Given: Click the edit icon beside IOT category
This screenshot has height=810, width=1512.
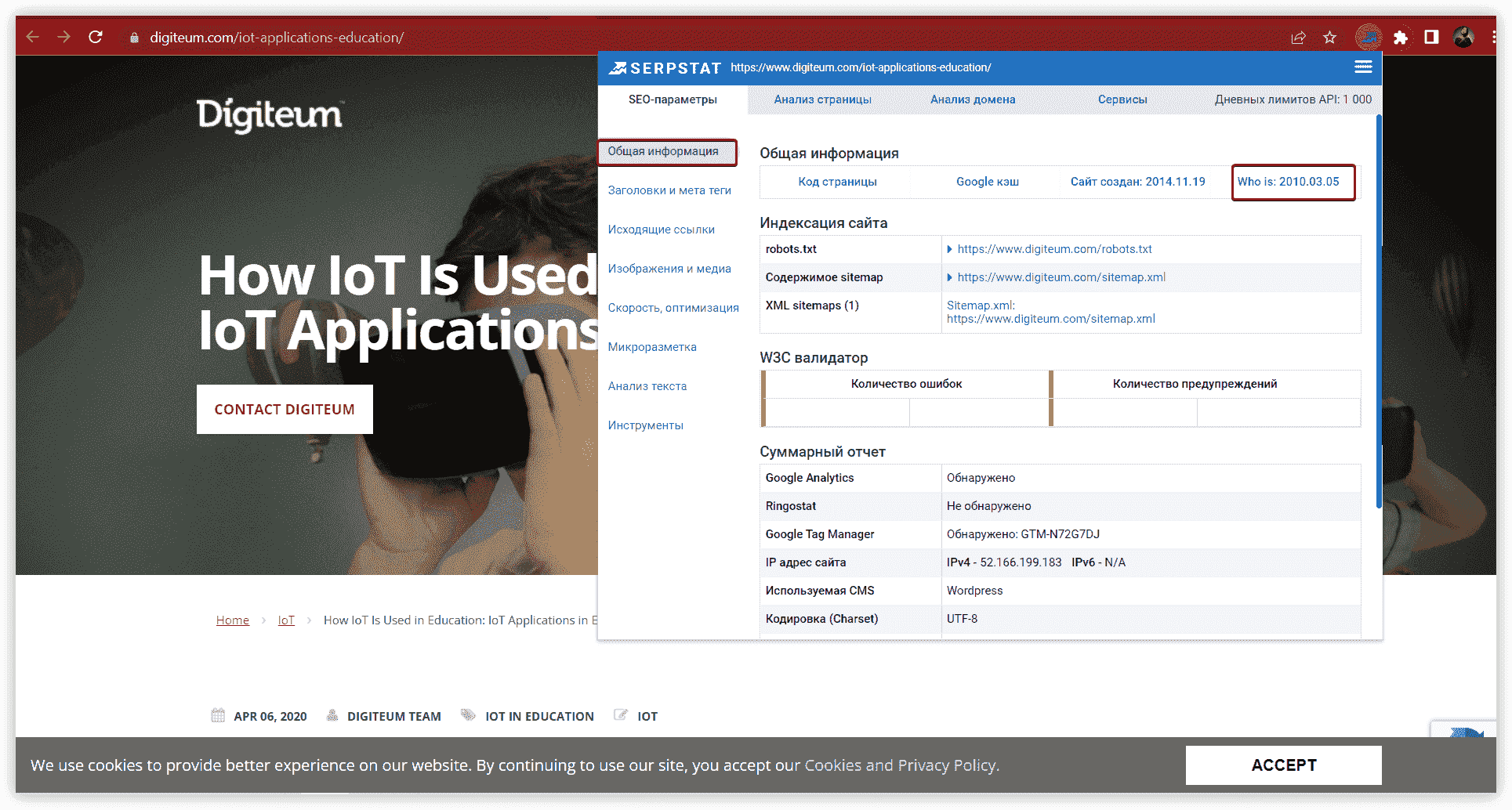Looking at the screenshot, I should point(621,715).
